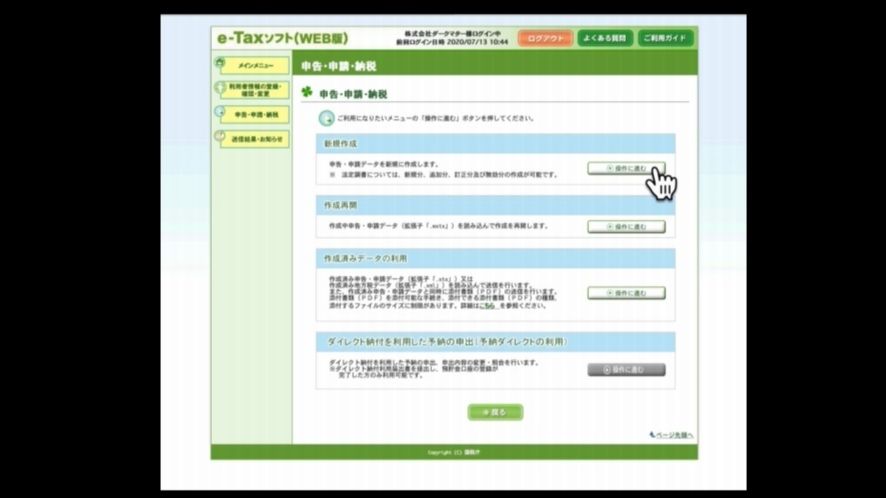This screenshot has height=498, width=886.
Task: Click the green 戻る back button
Action: click(495, 412)
